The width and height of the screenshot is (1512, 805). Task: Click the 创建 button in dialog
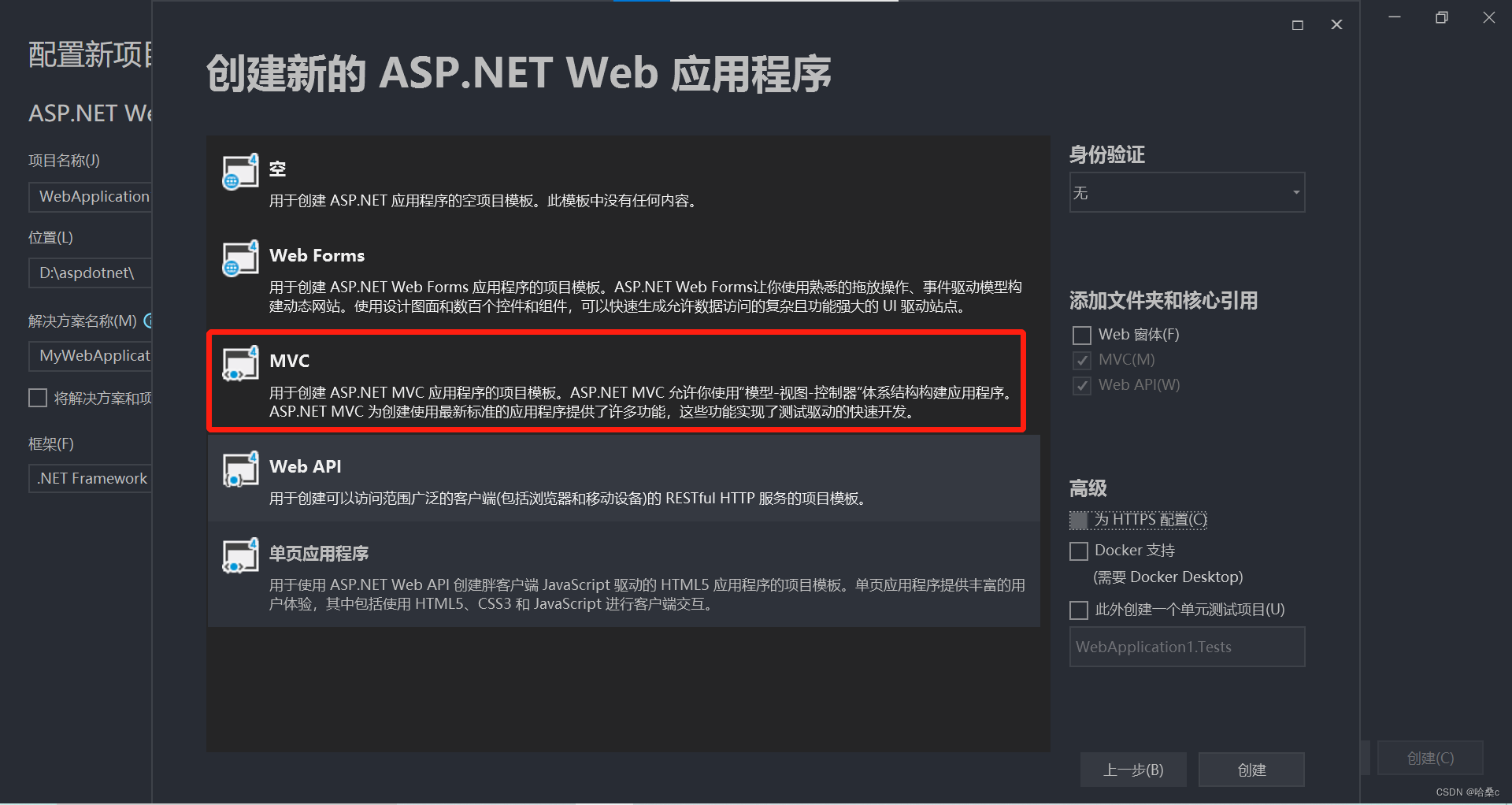tap(1251, 770)
